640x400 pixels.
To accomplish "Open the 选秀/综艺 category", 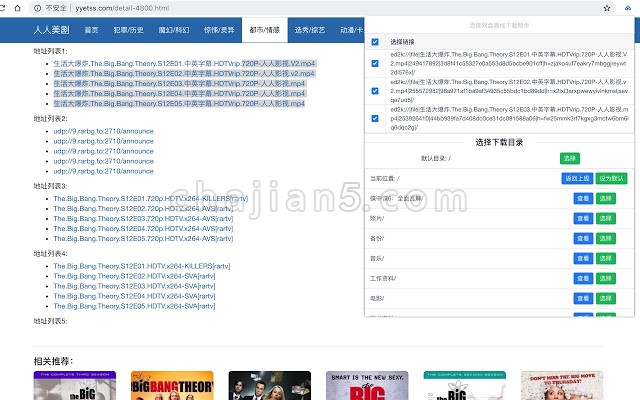I will pyautogui.click(x=310, y=30).
